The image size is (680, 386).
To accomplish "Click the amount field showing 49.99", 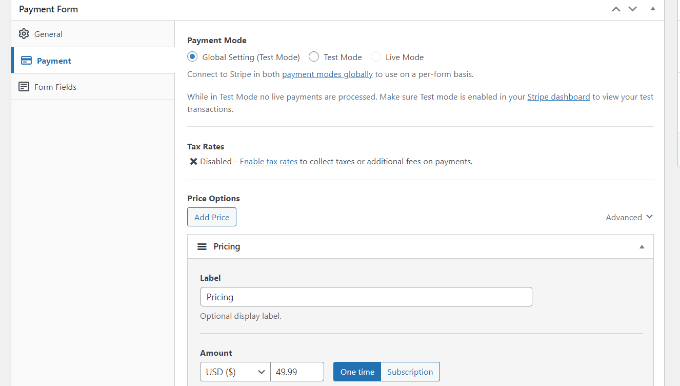I will pyautogui.click(x=297, y=372).
